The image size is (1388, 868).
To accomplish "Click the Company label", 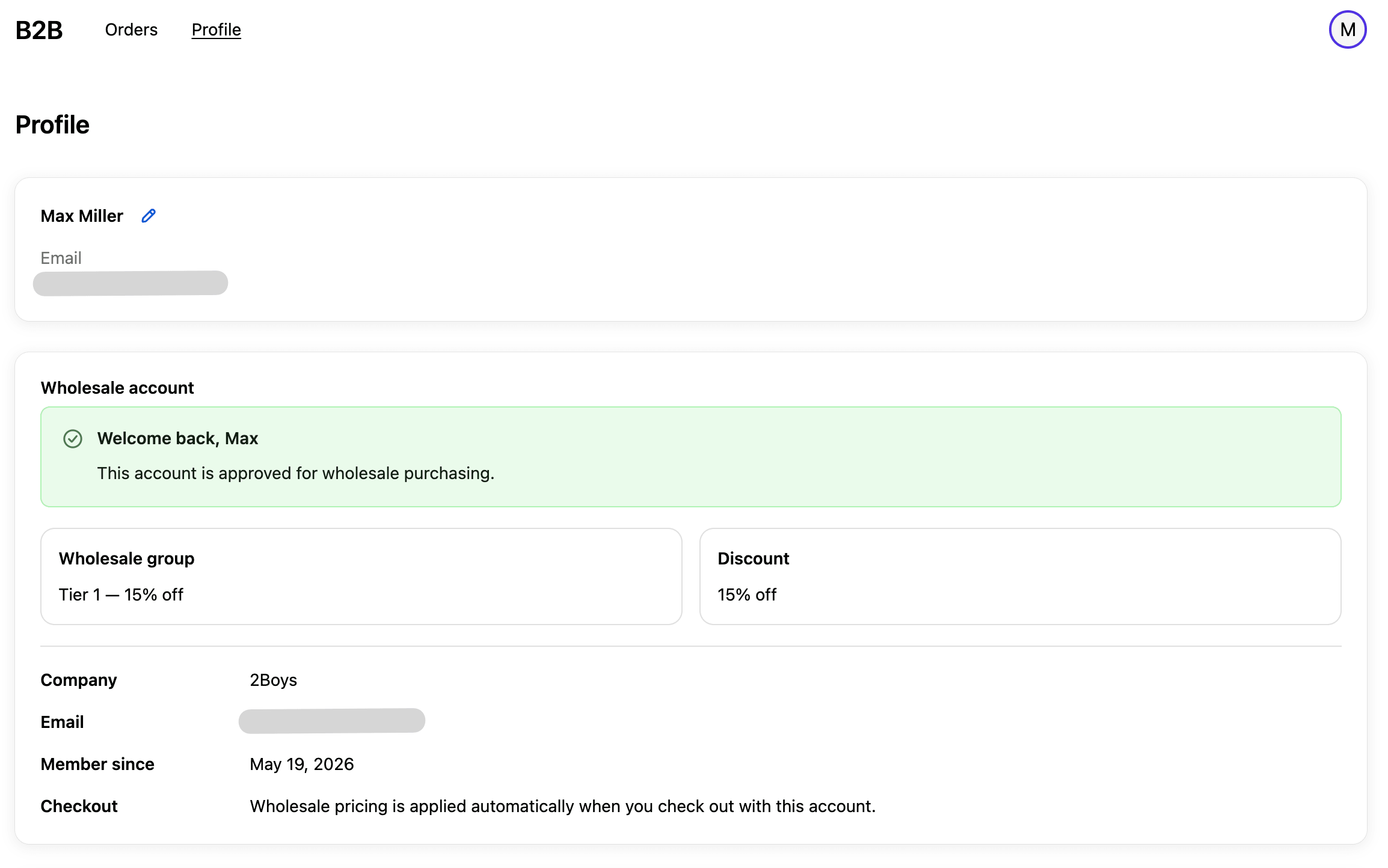I will (x=79, y=680).
